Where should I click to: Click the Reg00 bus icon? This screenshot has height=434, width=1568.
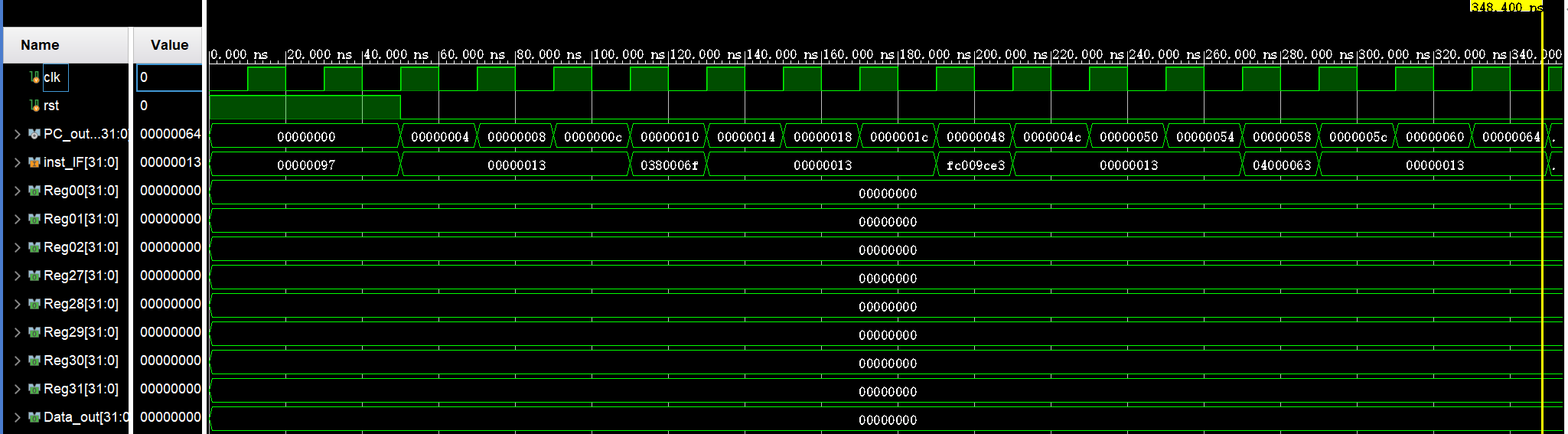tap(34, 191)
